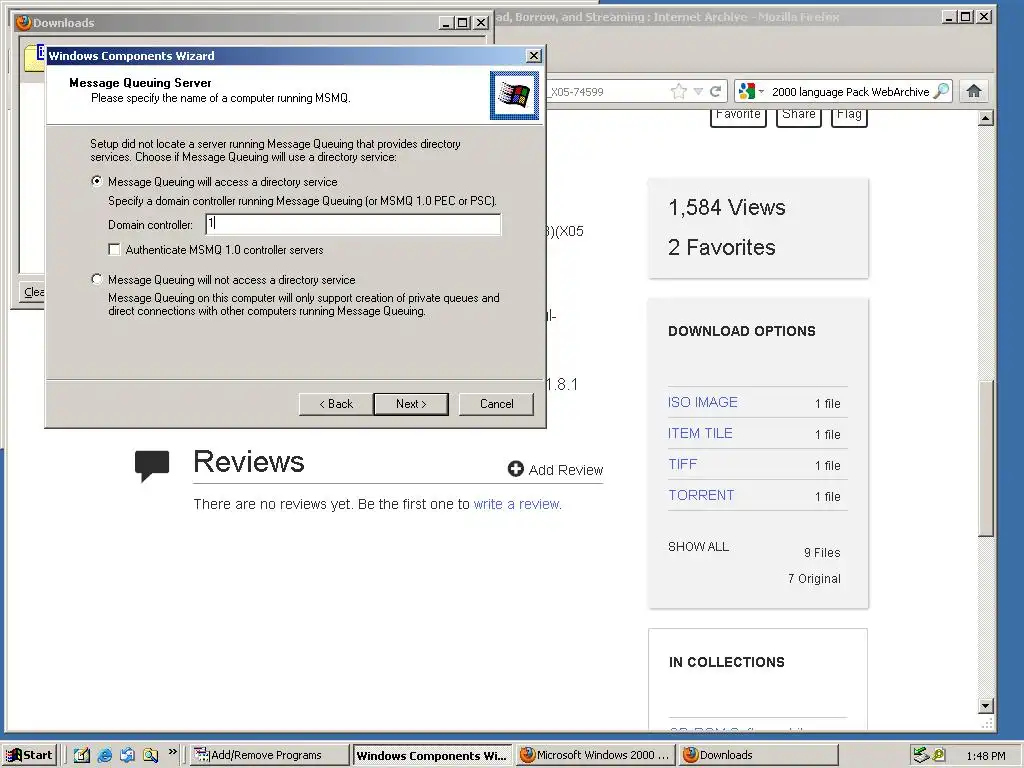Open the ITEM TILE download link
The image size is (1024, 768).
[700, 433]
